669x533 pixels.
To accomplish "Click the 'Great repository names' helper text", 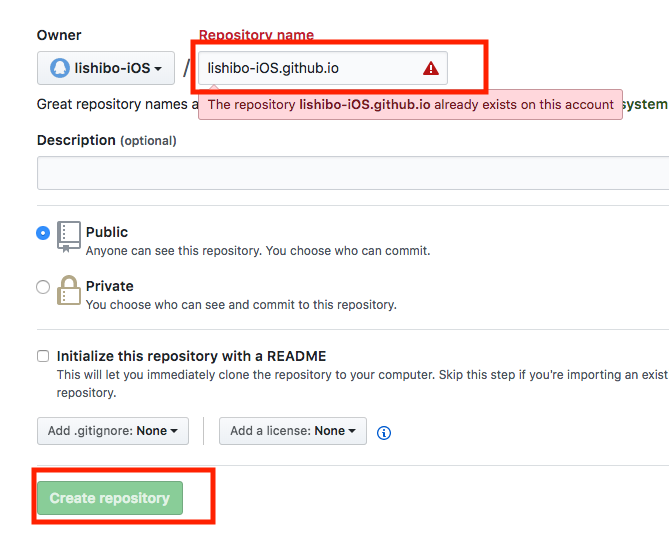I will [x=118, y=104].
